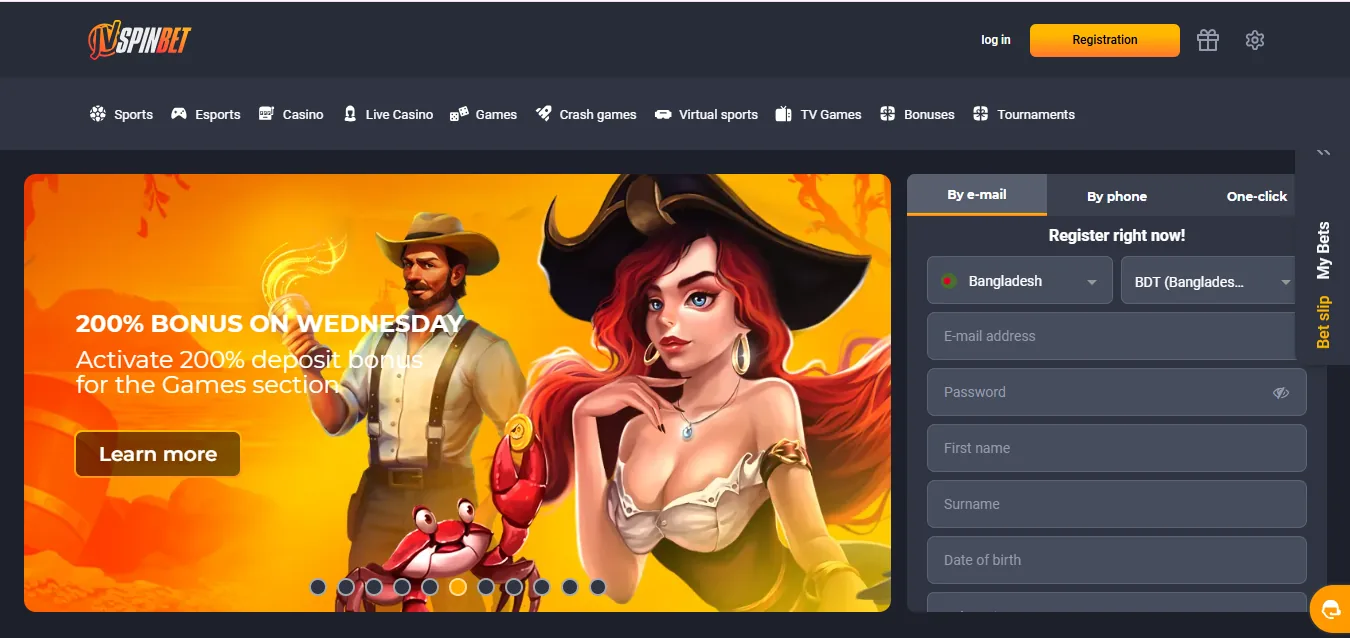Screen dimensions: 1350x638
Task: Click the Crash games rocket icon
Action: (543, 114)
